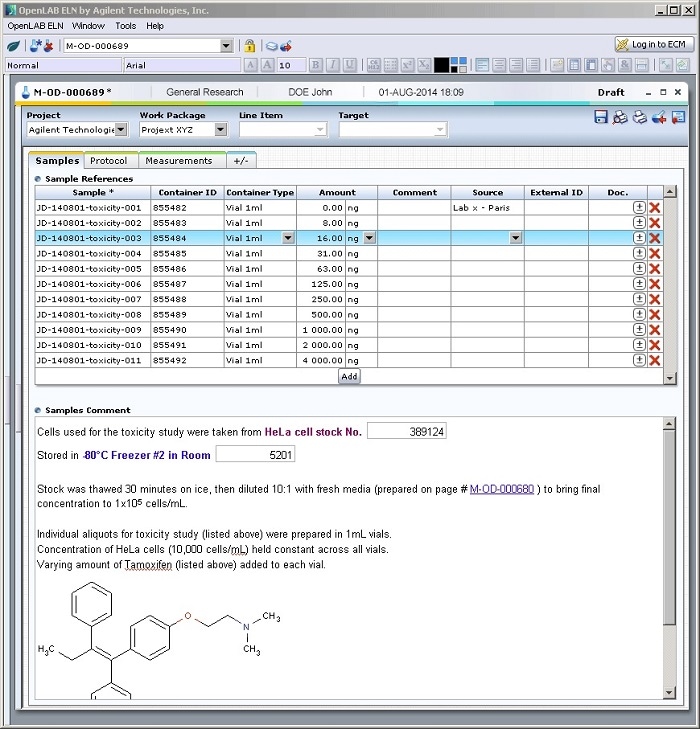
Task: Click the save icon in the experiment header
Action: (601, 118)
